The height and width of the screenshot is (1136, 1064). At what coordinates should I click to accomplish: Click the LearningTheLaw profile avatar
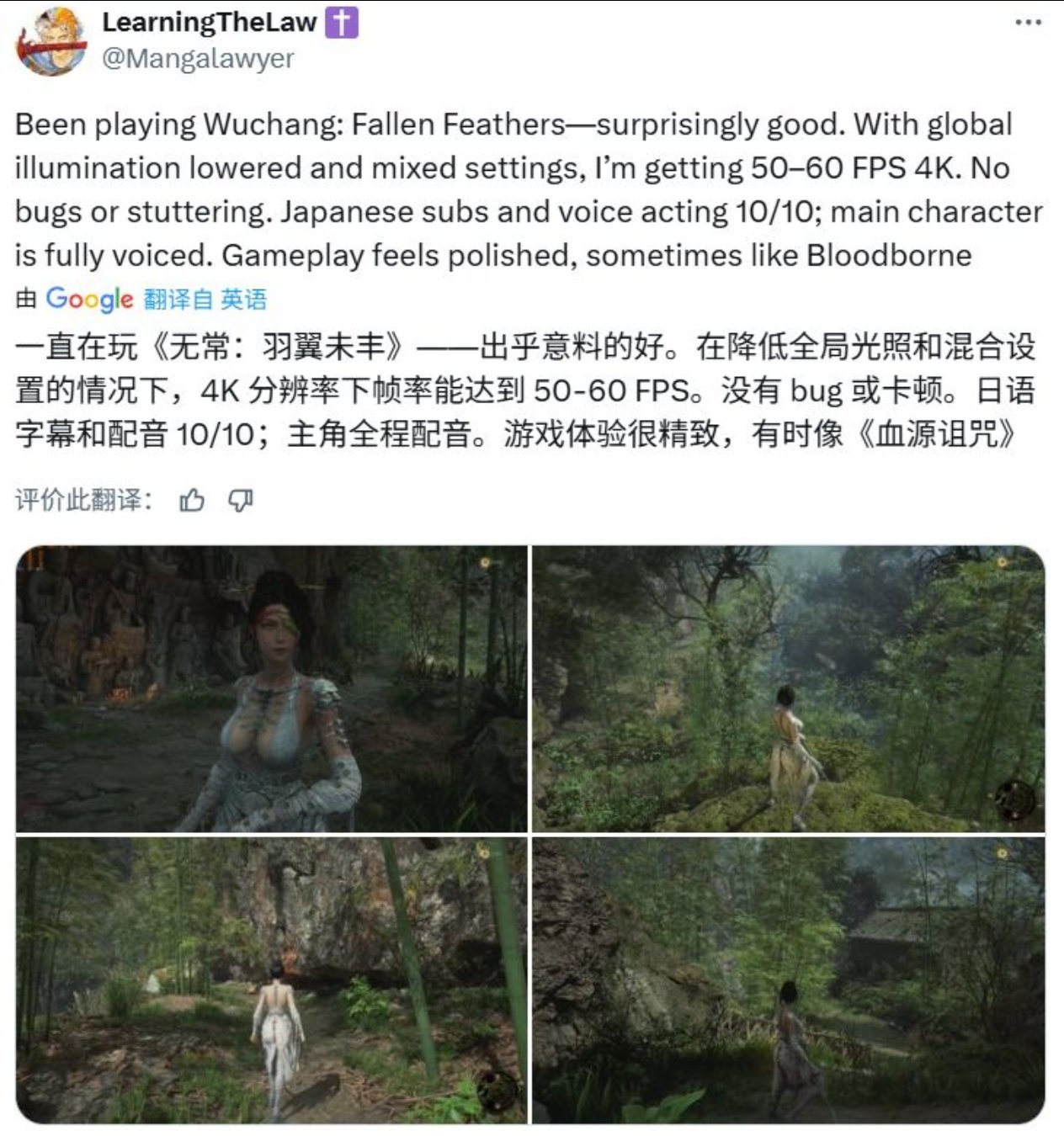[51, 41]
